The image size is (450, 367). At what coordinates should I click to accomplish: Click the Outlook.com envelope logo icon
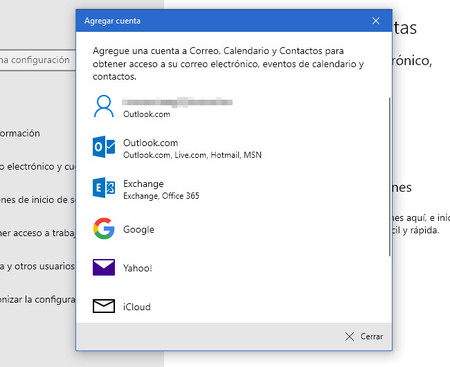click(104, 147)
